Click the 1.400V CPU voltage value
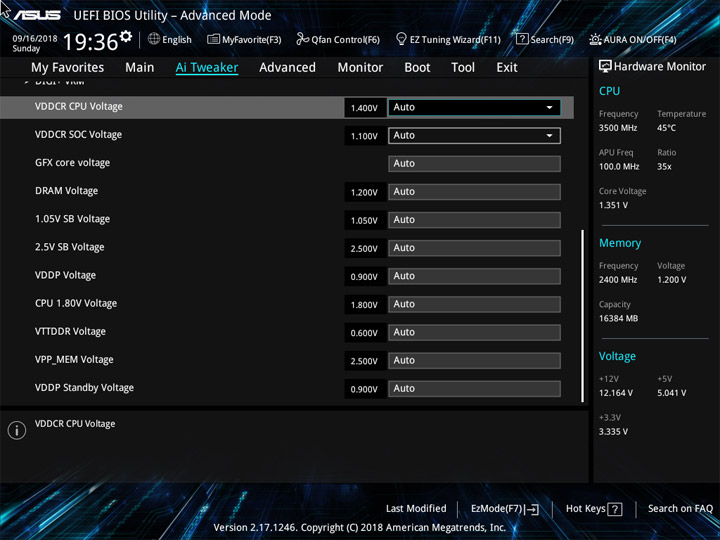 (365, 108)
